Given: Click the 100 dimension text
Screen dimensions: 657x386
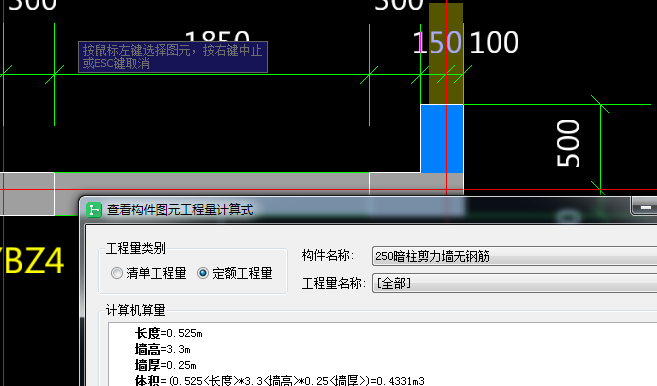Looking at the screenshot, I should (x=494, y=42).
